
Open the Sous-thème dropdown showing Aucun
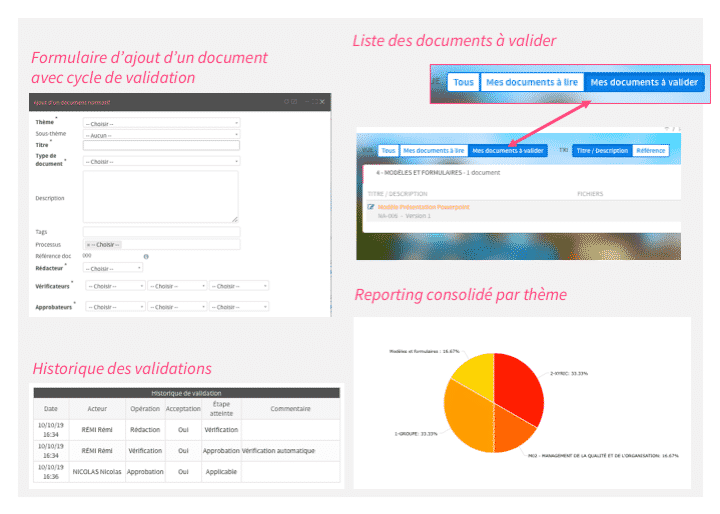click(x=161, y=135)
